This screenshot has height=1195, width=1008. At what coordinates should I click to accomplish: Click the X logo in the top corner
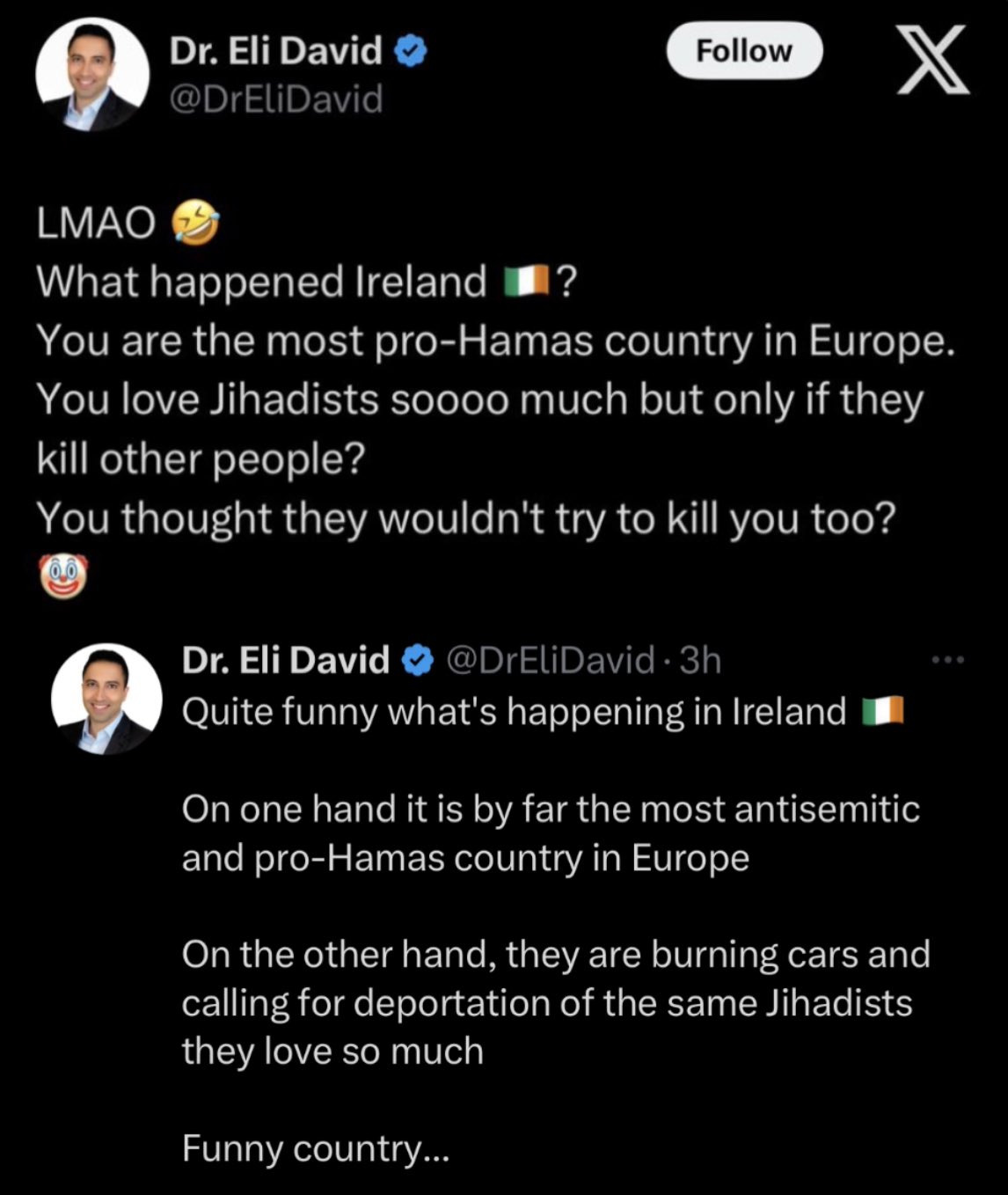pos(933,59)
